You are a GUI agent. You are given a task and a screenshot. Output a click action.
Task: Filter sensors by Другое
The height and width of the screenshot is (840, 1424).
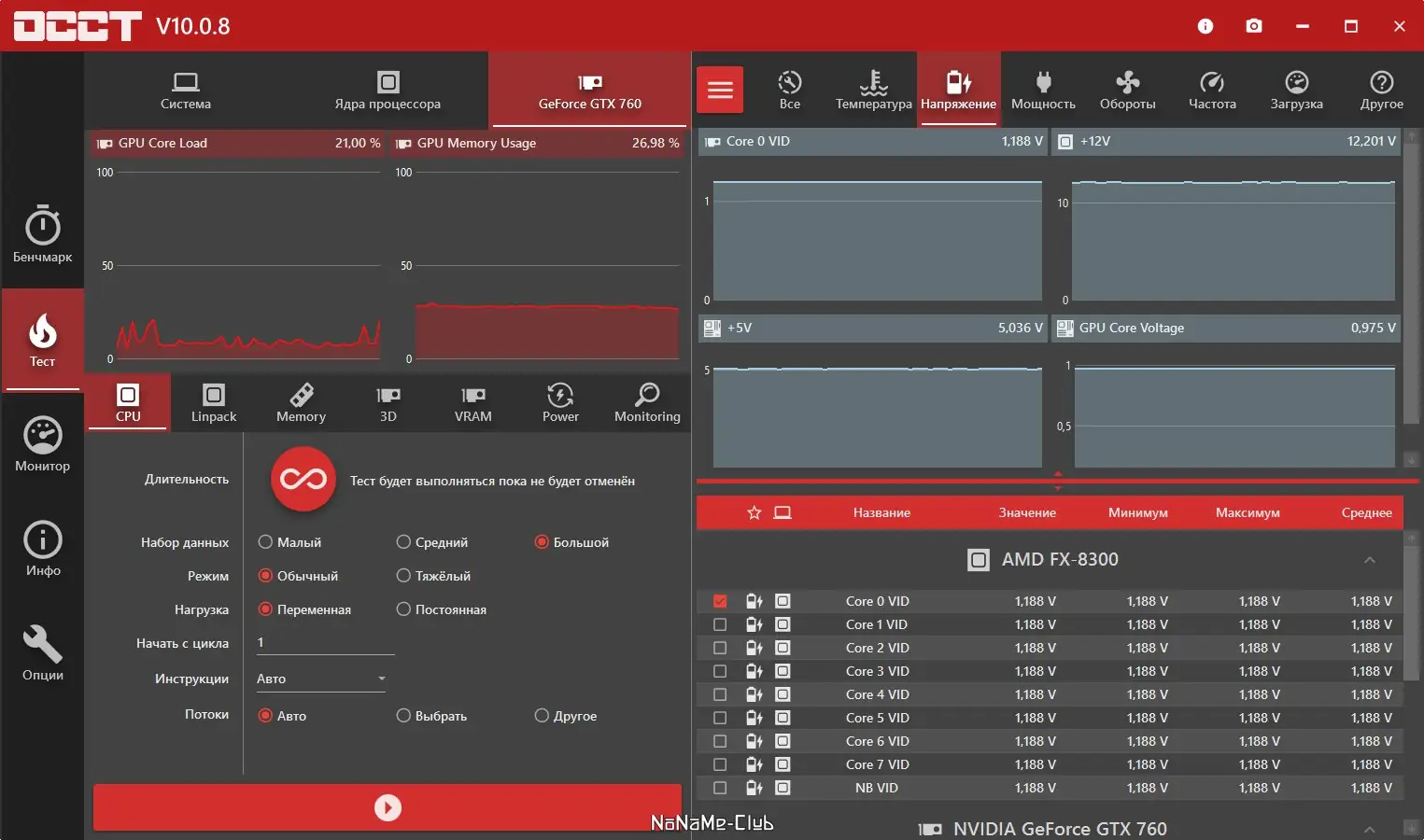tap(1382, 90)
